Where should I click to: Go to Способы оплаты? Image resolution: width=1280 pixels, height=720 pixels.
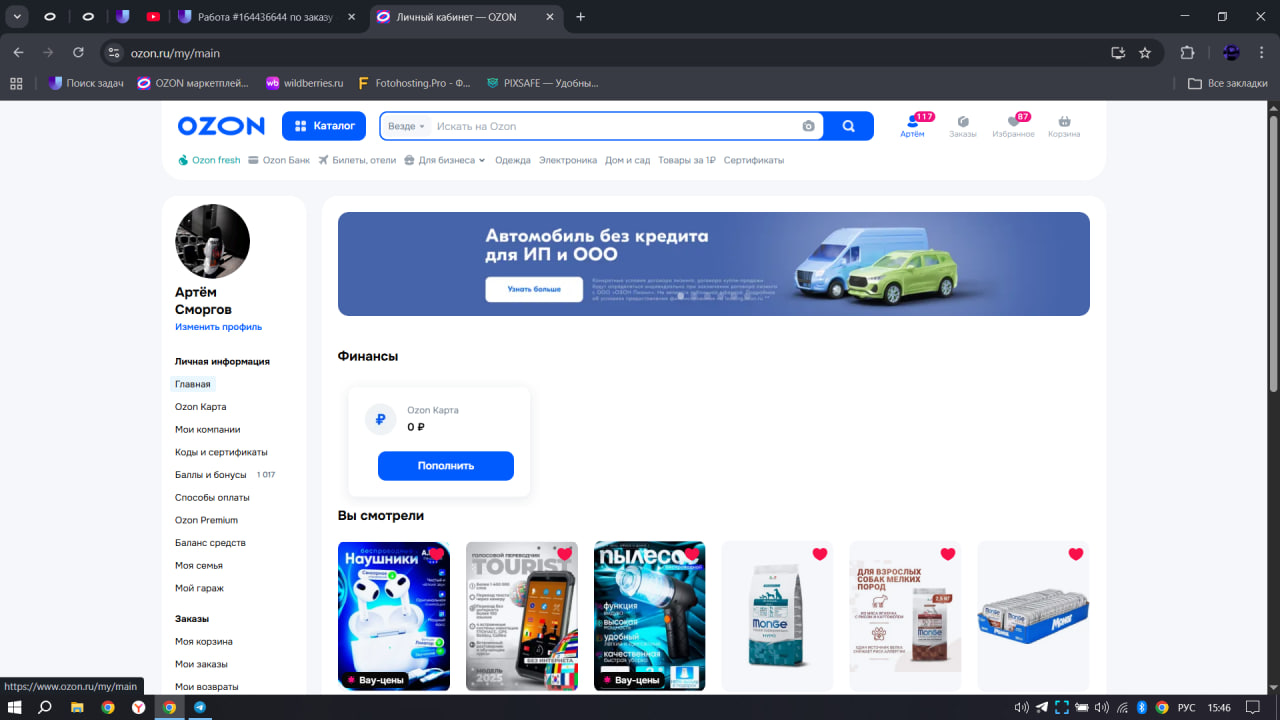pyautogui.click(x=212, y=497)
